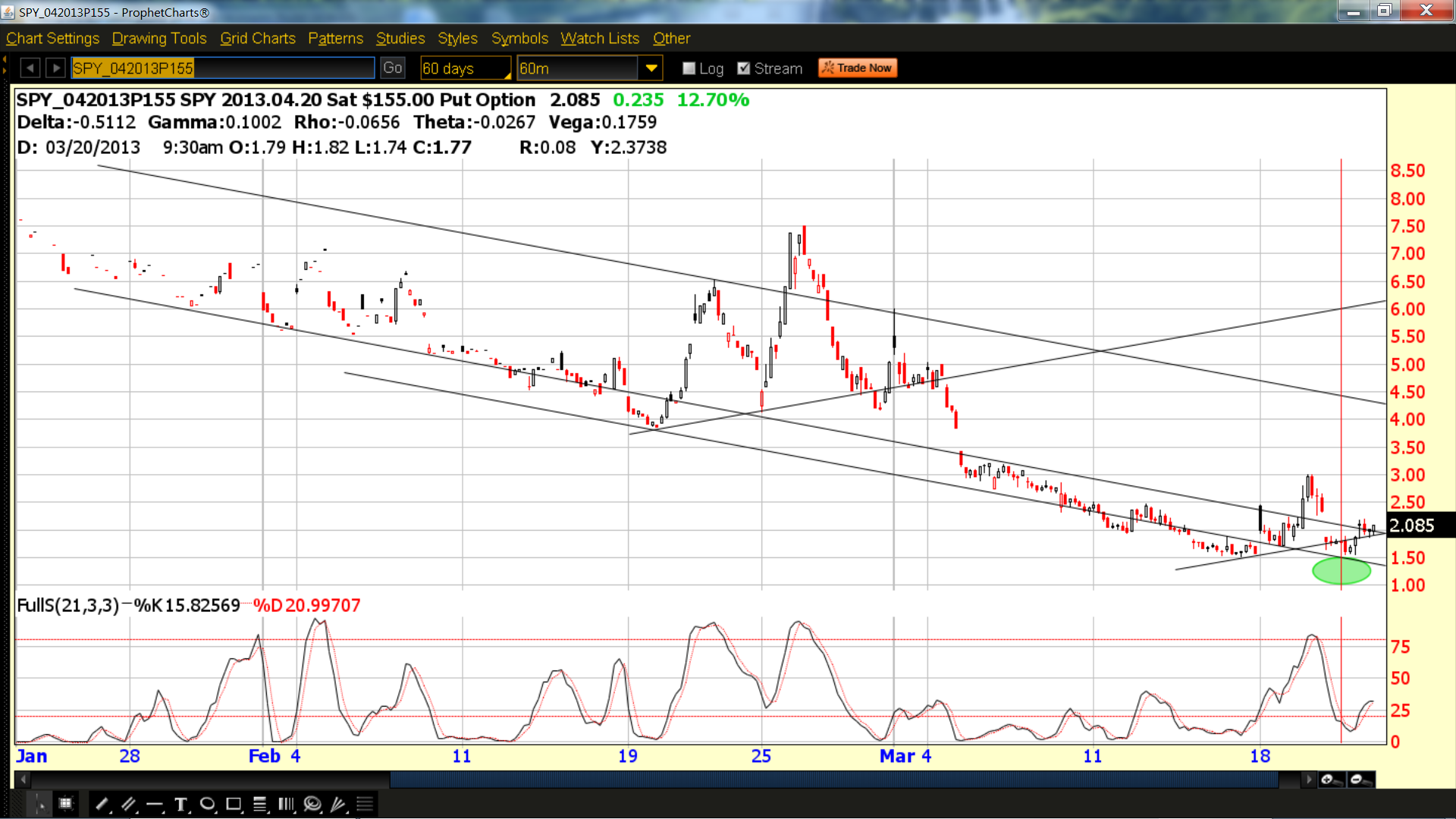Select the Fibonacci spiral tool
This screenshot has width=1456, height=819.
(x=312, y=804)
